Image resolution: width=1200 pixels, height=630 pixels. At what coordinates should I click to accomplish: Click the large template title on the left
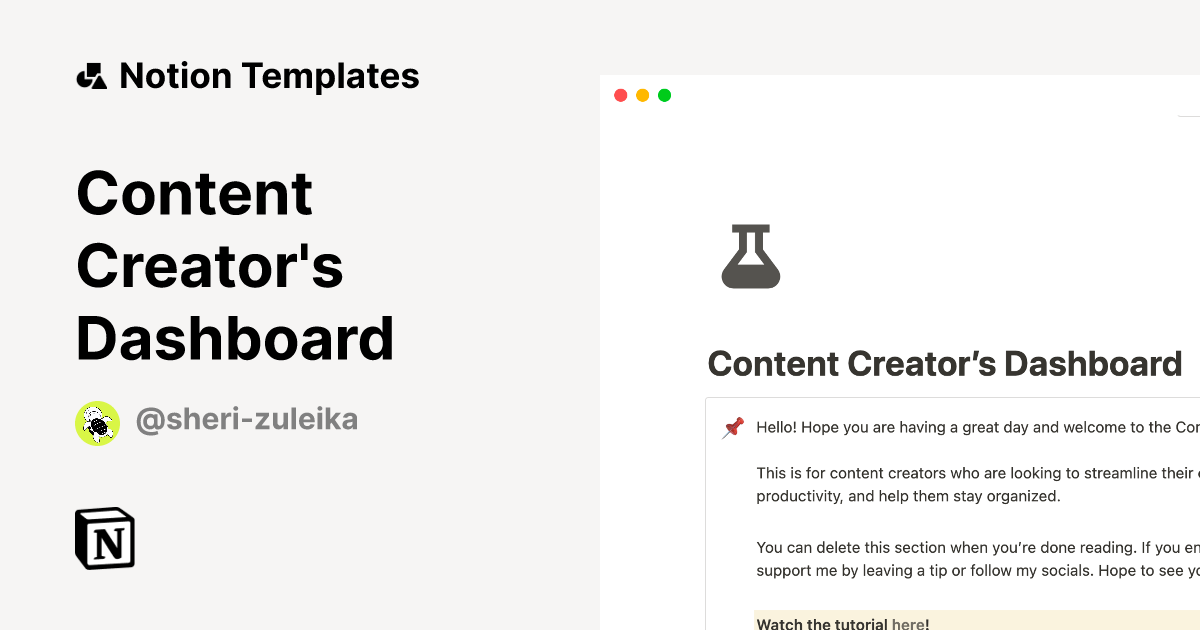tap(235, 265)
